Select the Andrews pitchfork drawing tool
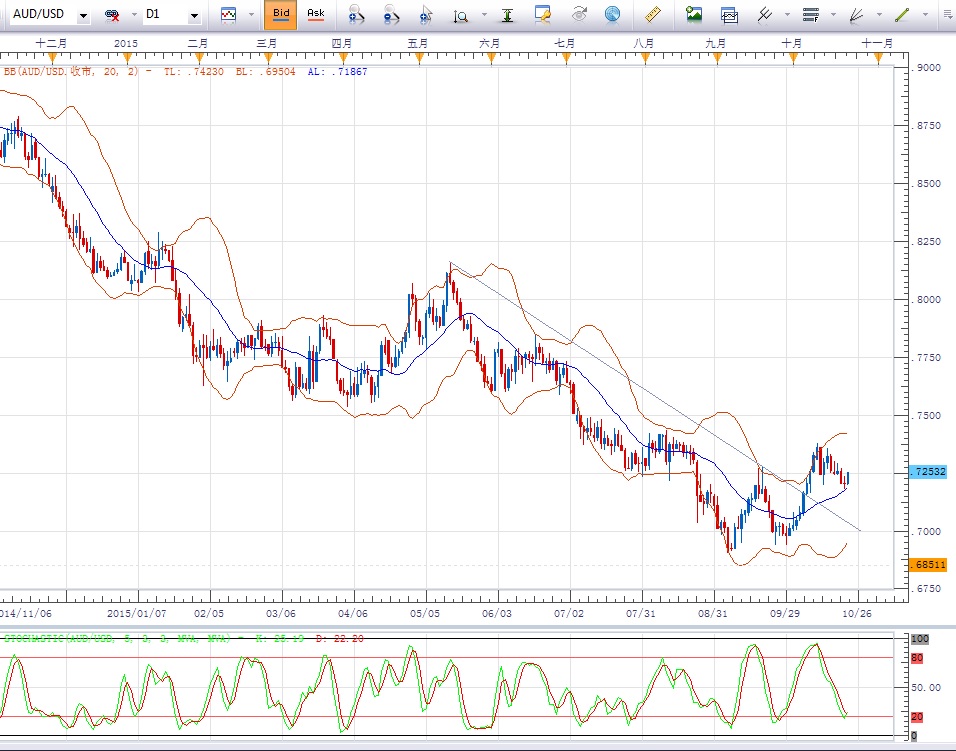956x751 pixels. click(764, 15)
